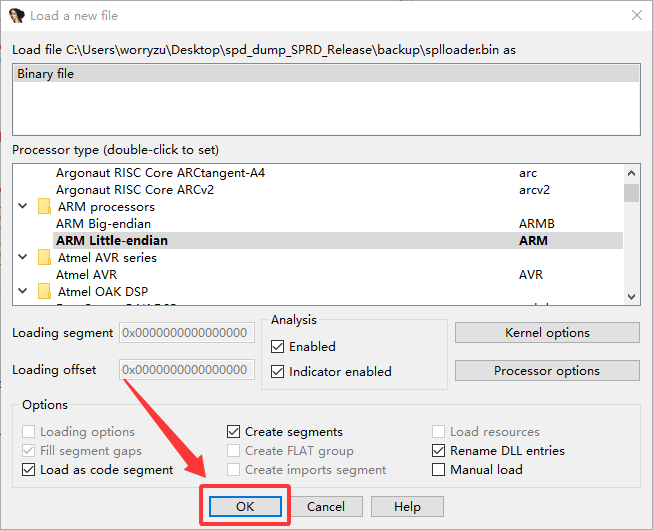The height and width of the screenshot is (530, 653).
Task: Toggle the Create FLAT group checkbox
Action: [233, 450]
